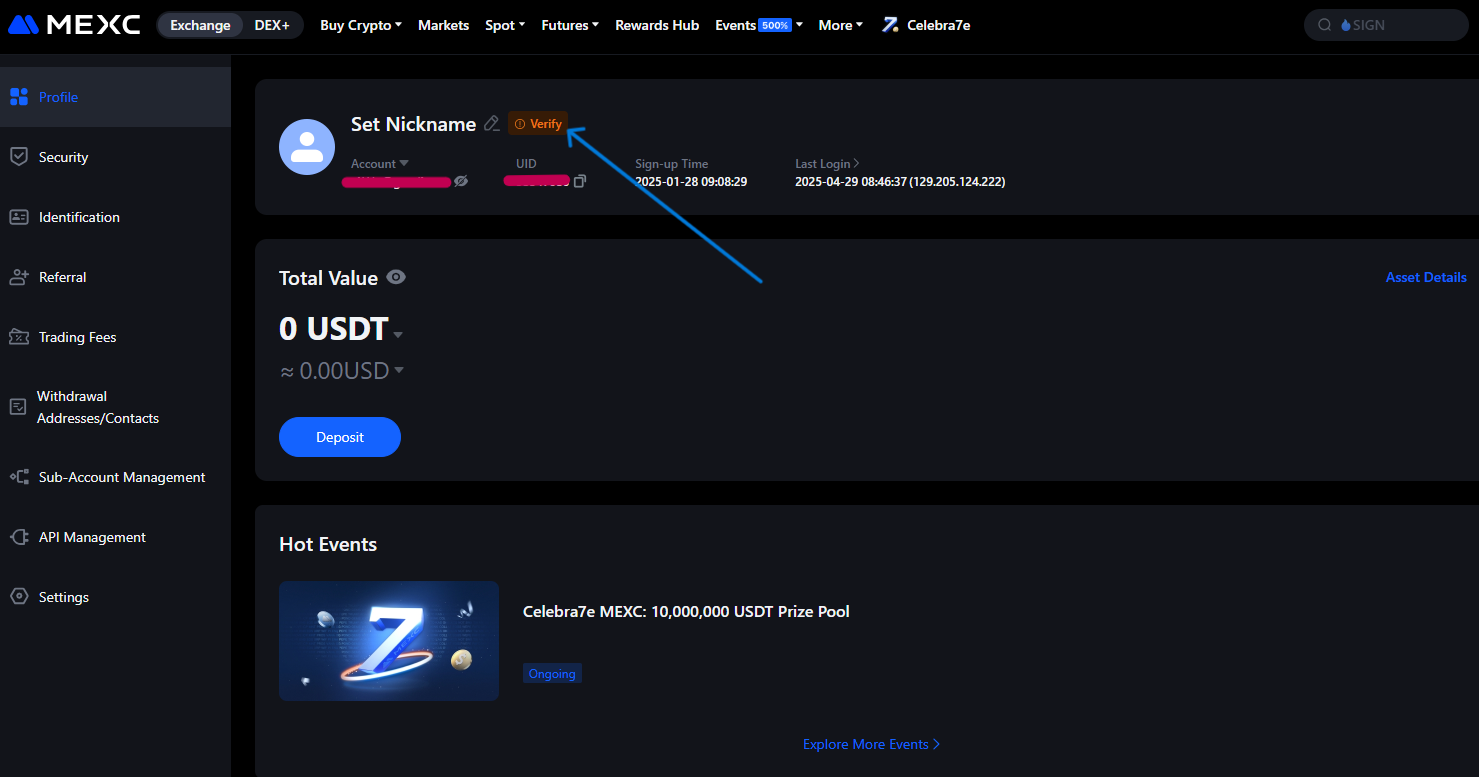Click the API Management plug icon
This screenshot has width=1479, height=777.
click(19, 537)
